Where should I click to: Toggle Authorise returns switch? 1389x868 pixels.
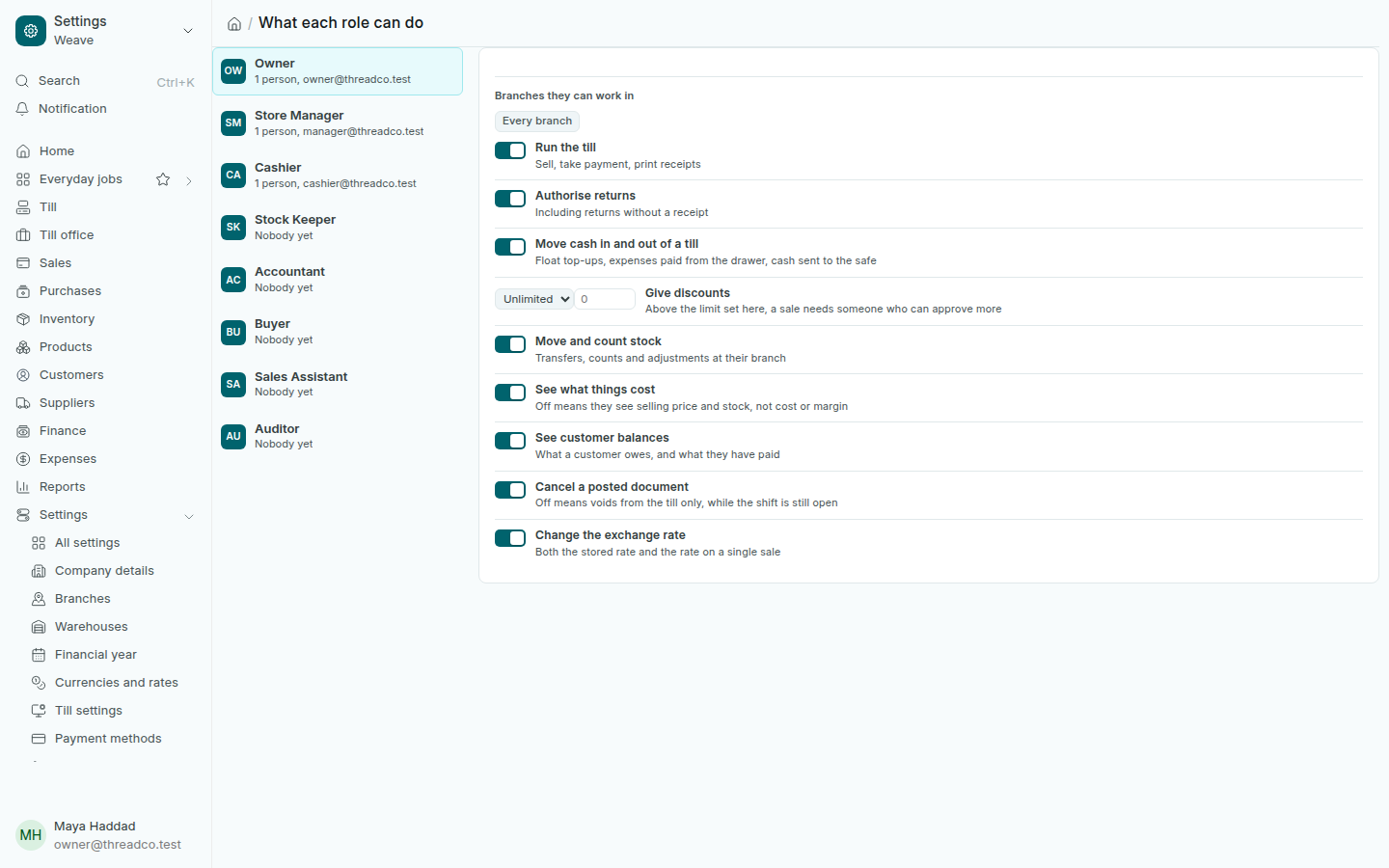(510, 199)
